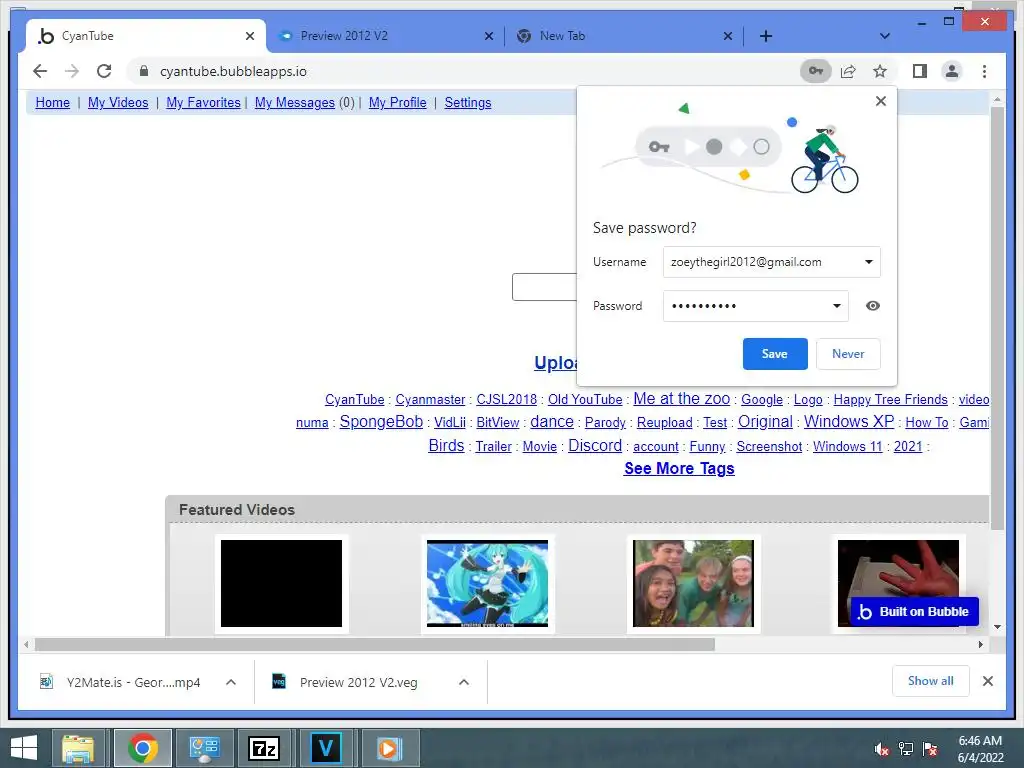The image size is (1024, 768).
Task: Open My Messages nav link
Action: click(x=295, y=103)
